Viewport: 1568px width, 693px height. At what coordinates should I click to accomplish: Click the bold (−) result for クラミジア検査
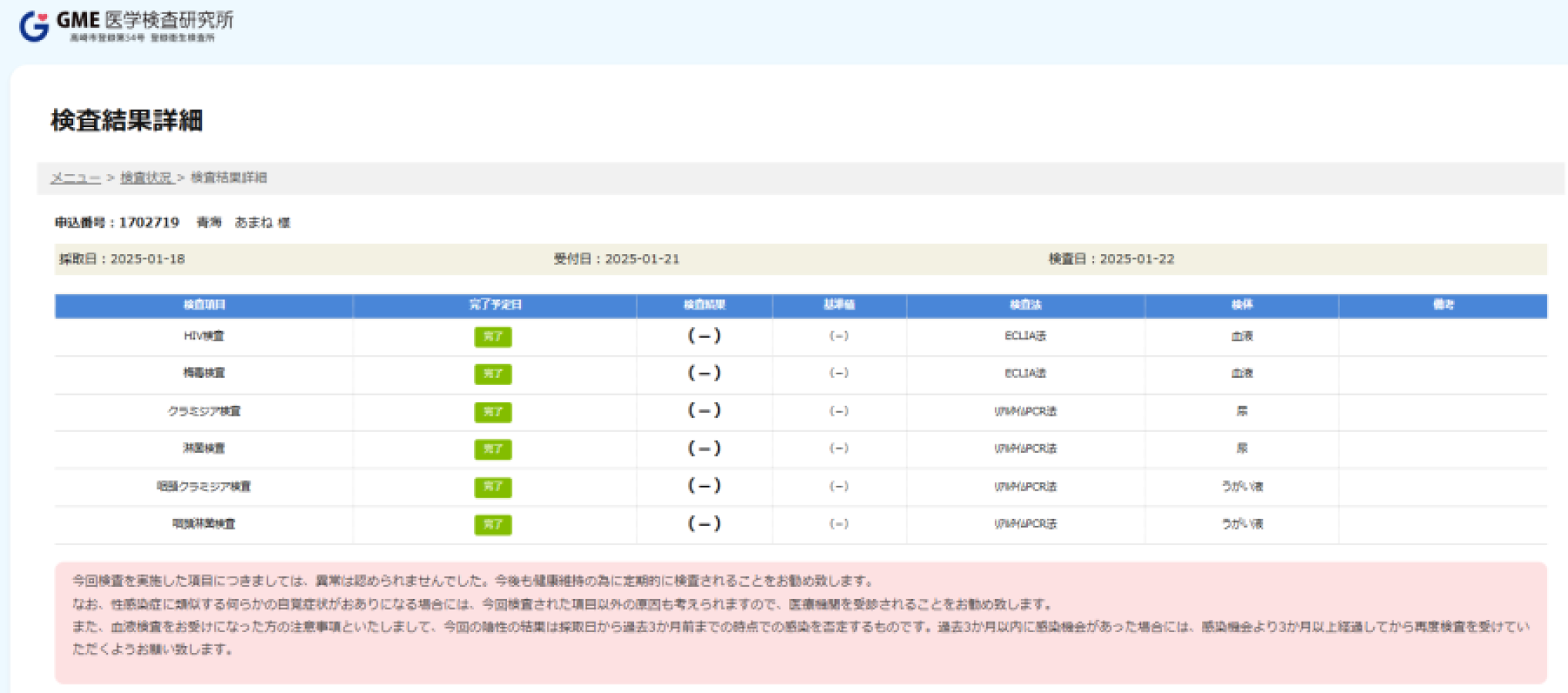(x=704, y=410)
